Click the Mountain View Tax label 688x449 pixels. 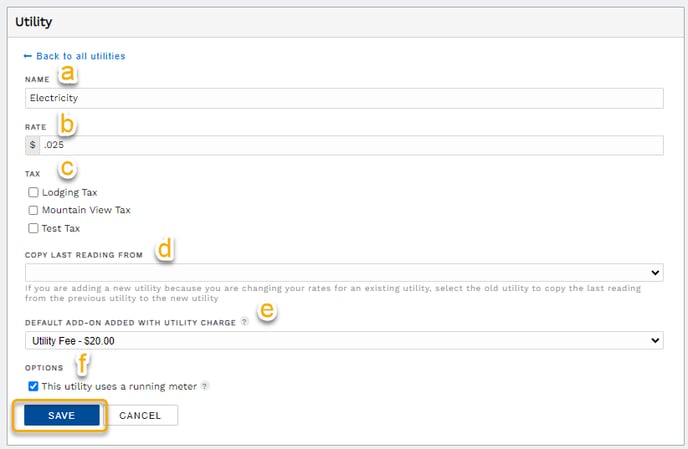[86, 210]
